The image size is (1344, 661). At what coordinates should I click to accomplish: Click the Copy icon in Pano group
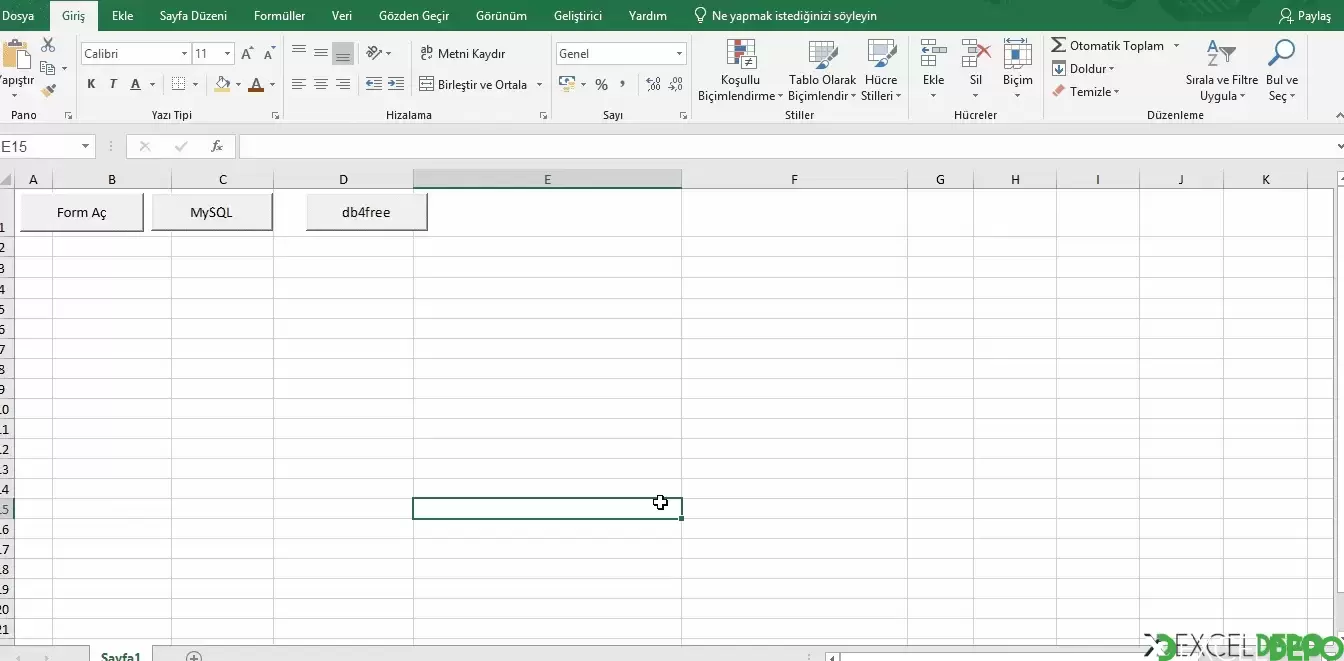(47, 68)
